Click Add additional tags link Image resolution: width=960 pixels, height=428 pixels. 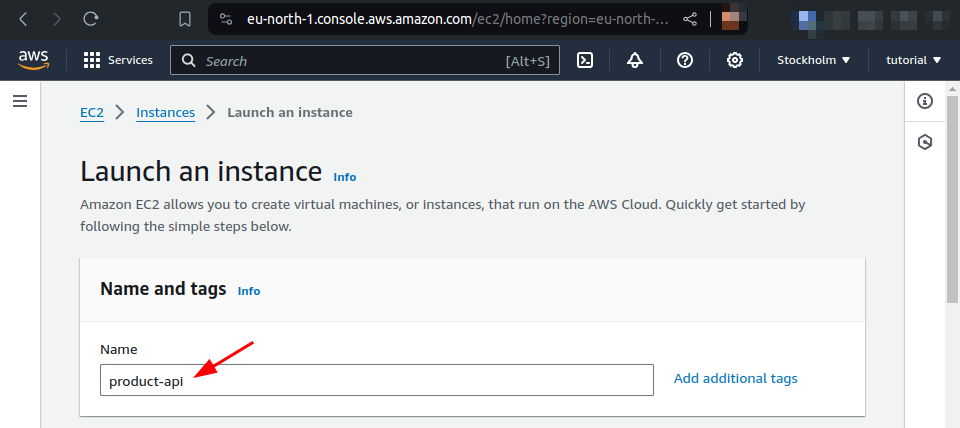[x=735, y=378]
